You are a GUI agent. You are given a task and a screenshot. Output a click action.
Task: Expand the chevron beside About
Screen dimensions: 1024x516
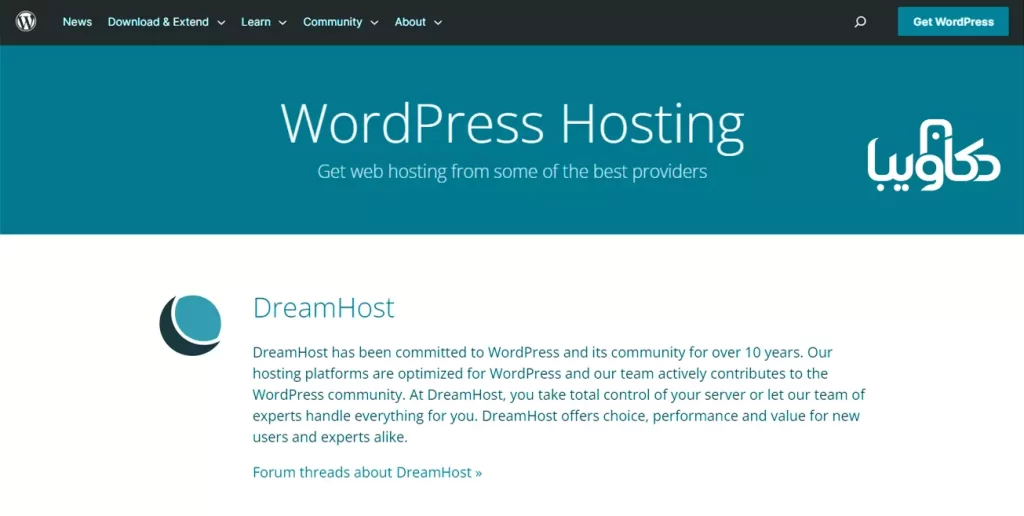pos(438,22)
